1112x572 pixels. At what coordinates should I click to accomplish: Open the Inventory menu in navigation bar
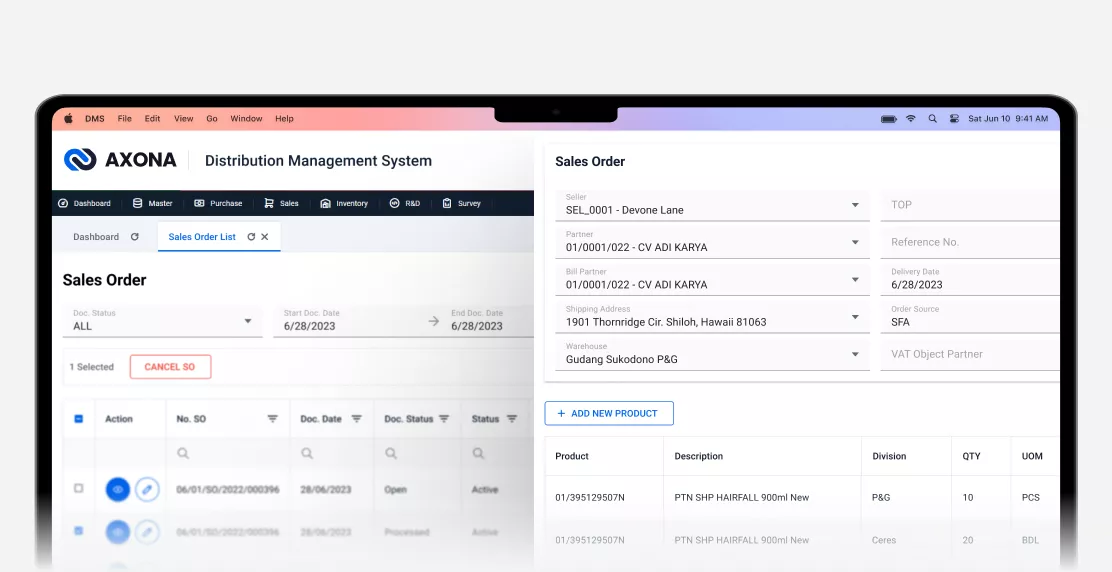[x=344, y=203]
